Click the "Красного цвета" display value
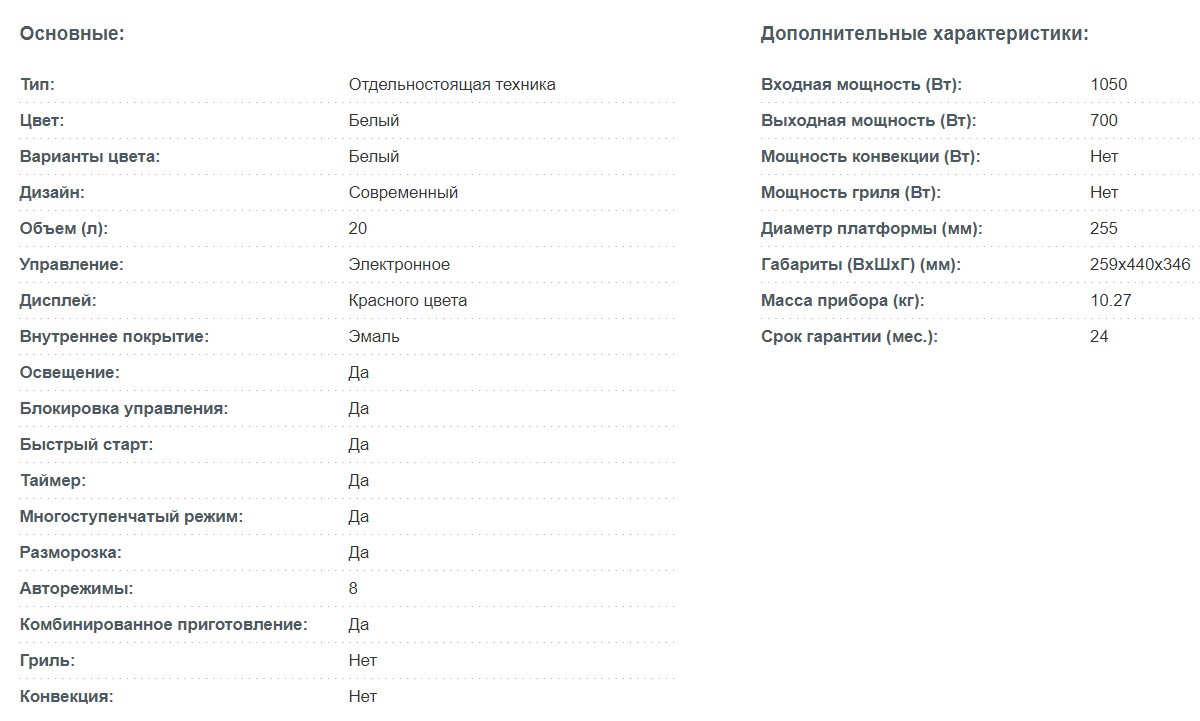Screen dimensions: 1200x721 [408, 300]
